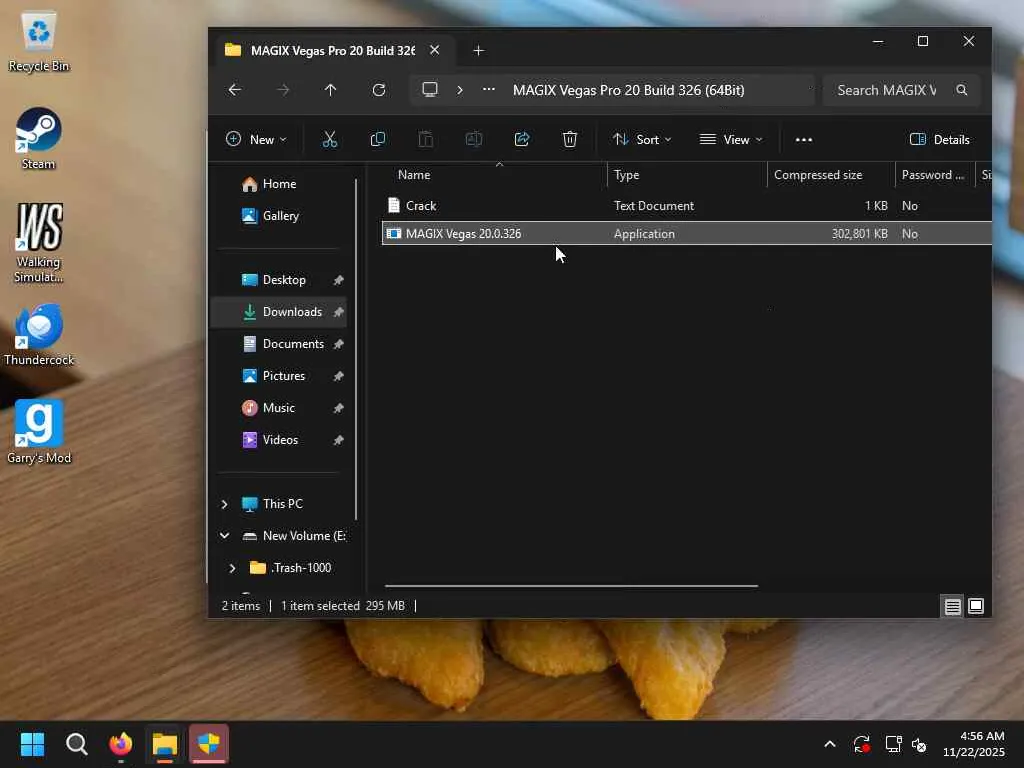Expand the .Trash-1000 folder node
This screenshot has height=768, width=1024.
[x=232, y=568]
